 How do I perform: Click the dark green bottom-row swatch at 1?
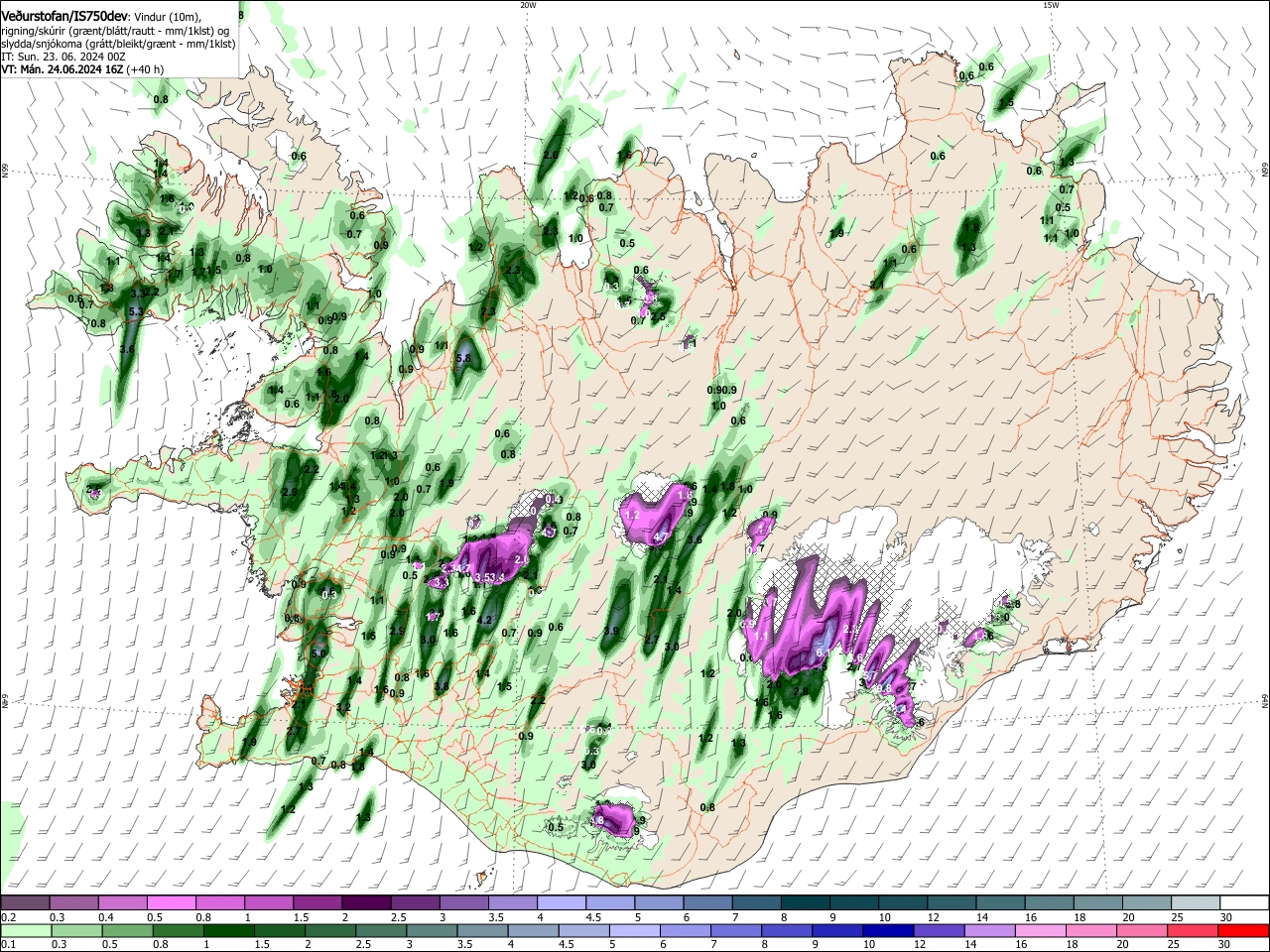tap(228, 930)
